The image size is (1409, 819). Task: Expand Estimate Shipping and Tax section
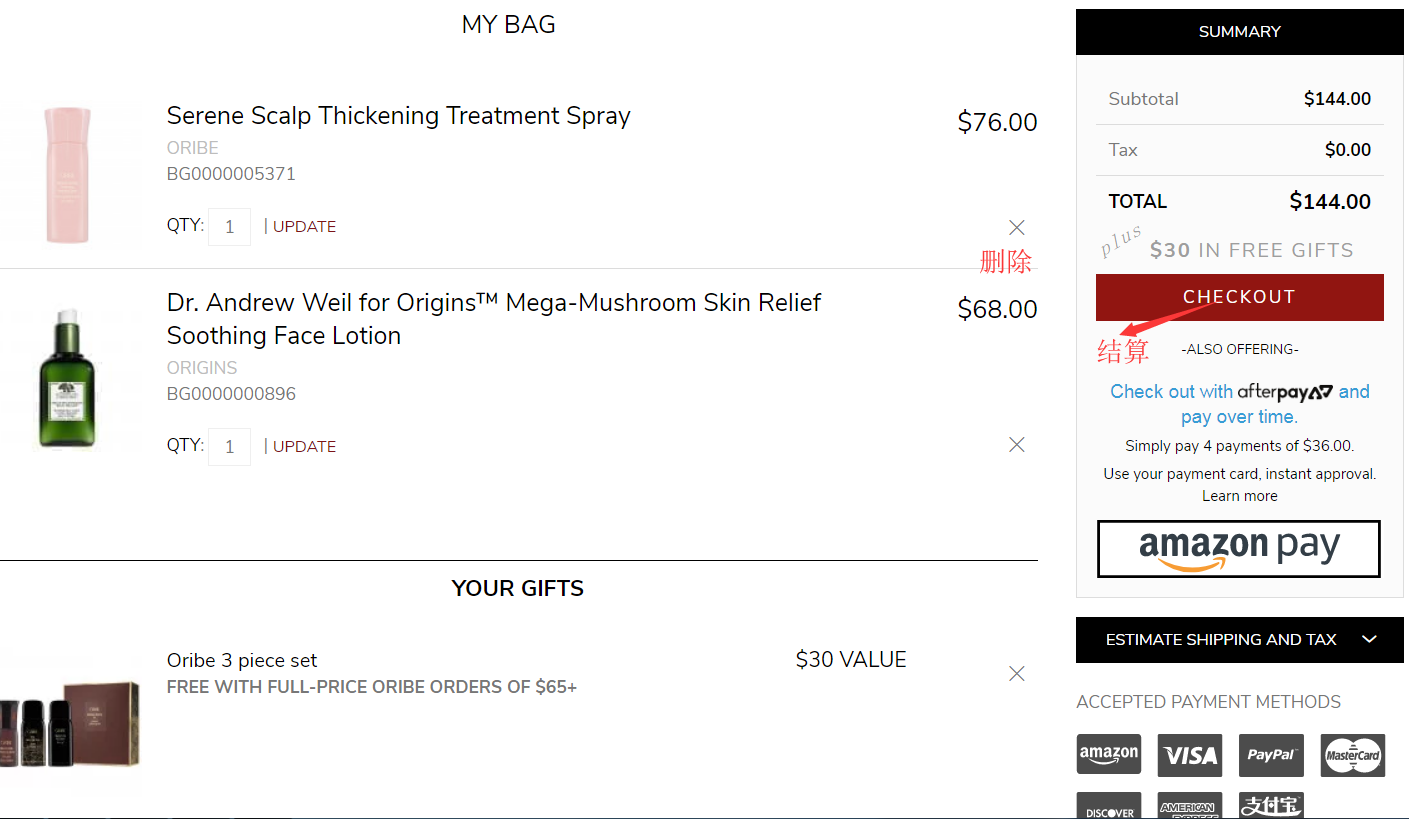(x=1239, y=640)
